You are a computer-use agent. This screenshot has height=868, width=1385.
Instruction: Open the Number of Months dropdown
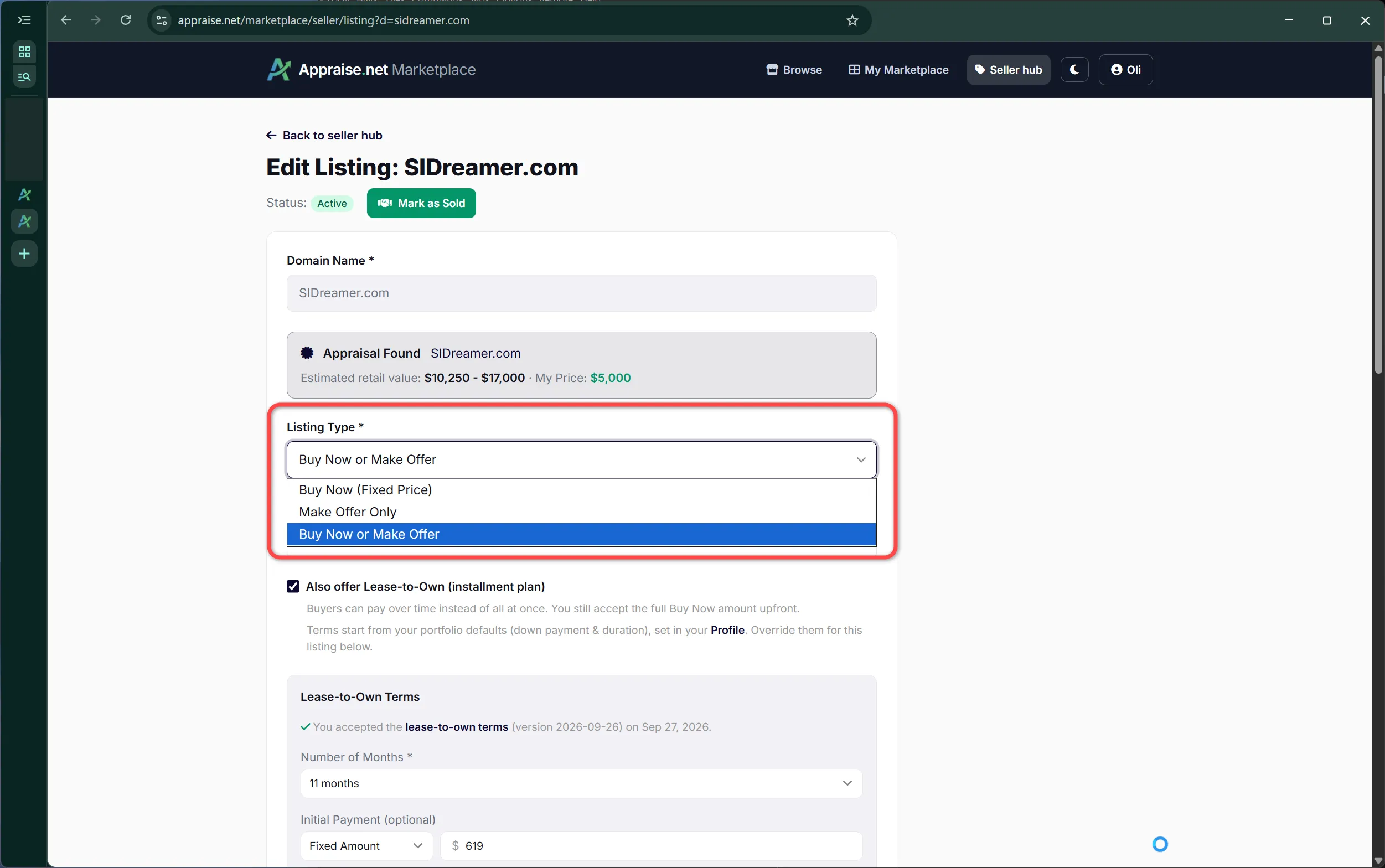coord(581,783)
